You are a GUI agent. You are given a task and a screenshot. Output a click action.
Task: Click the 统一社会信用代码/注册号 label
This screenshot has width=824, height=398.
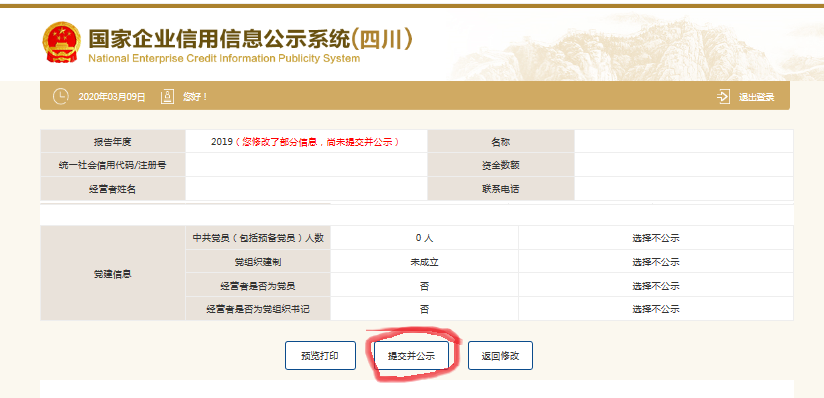click(112, 165)
